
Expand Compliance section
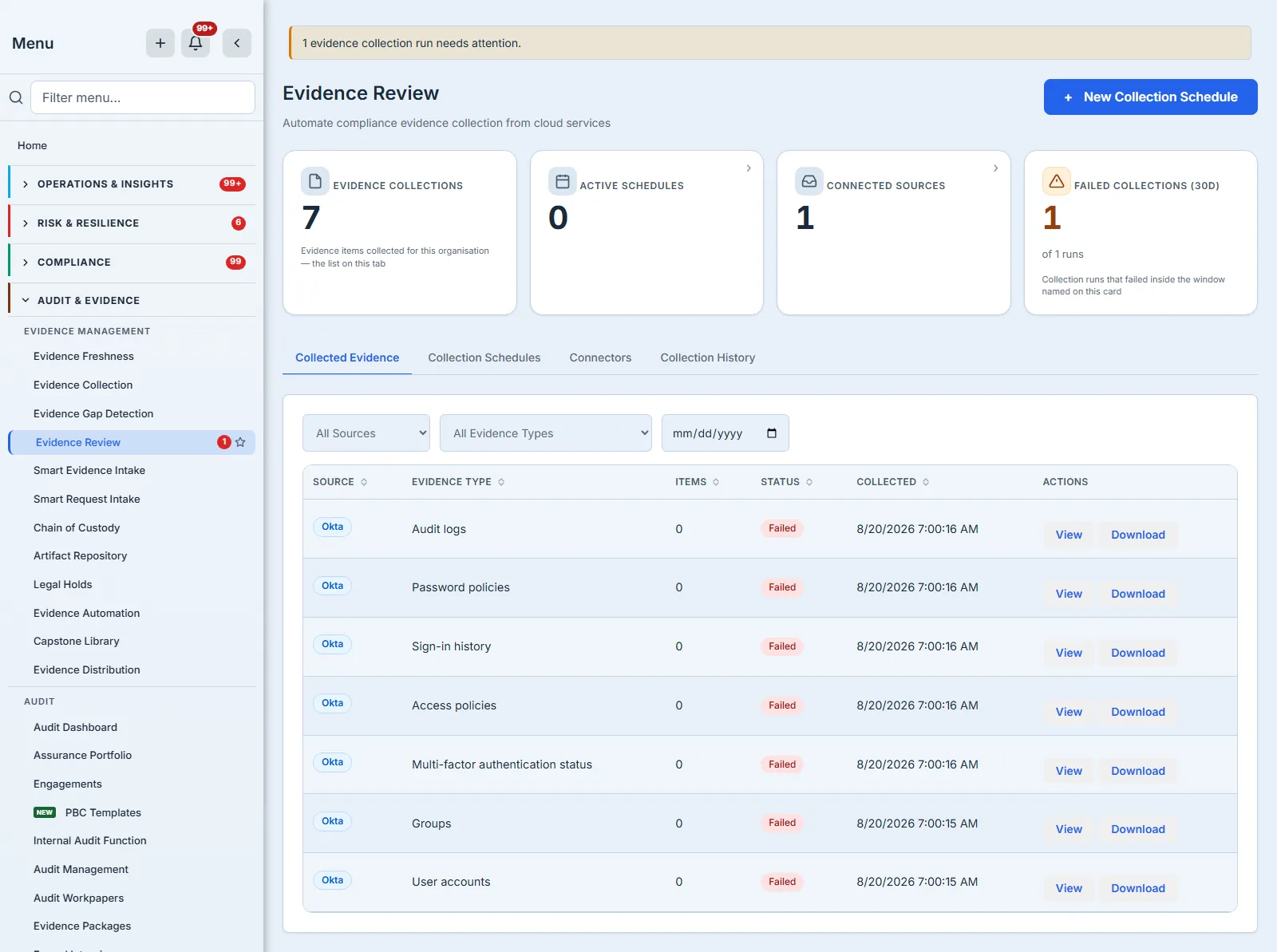(133, 263)
